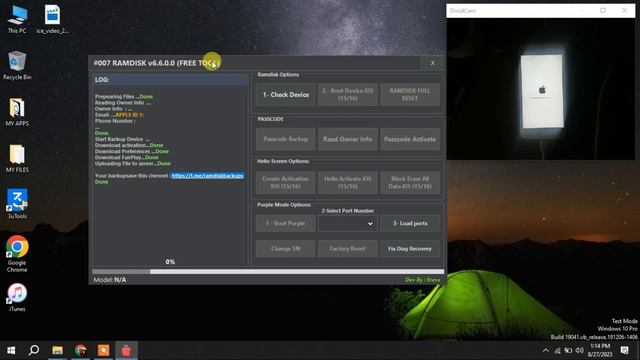Click the 1- Check Device button
This screenshot has height=360, width=640.
point(286,95)
